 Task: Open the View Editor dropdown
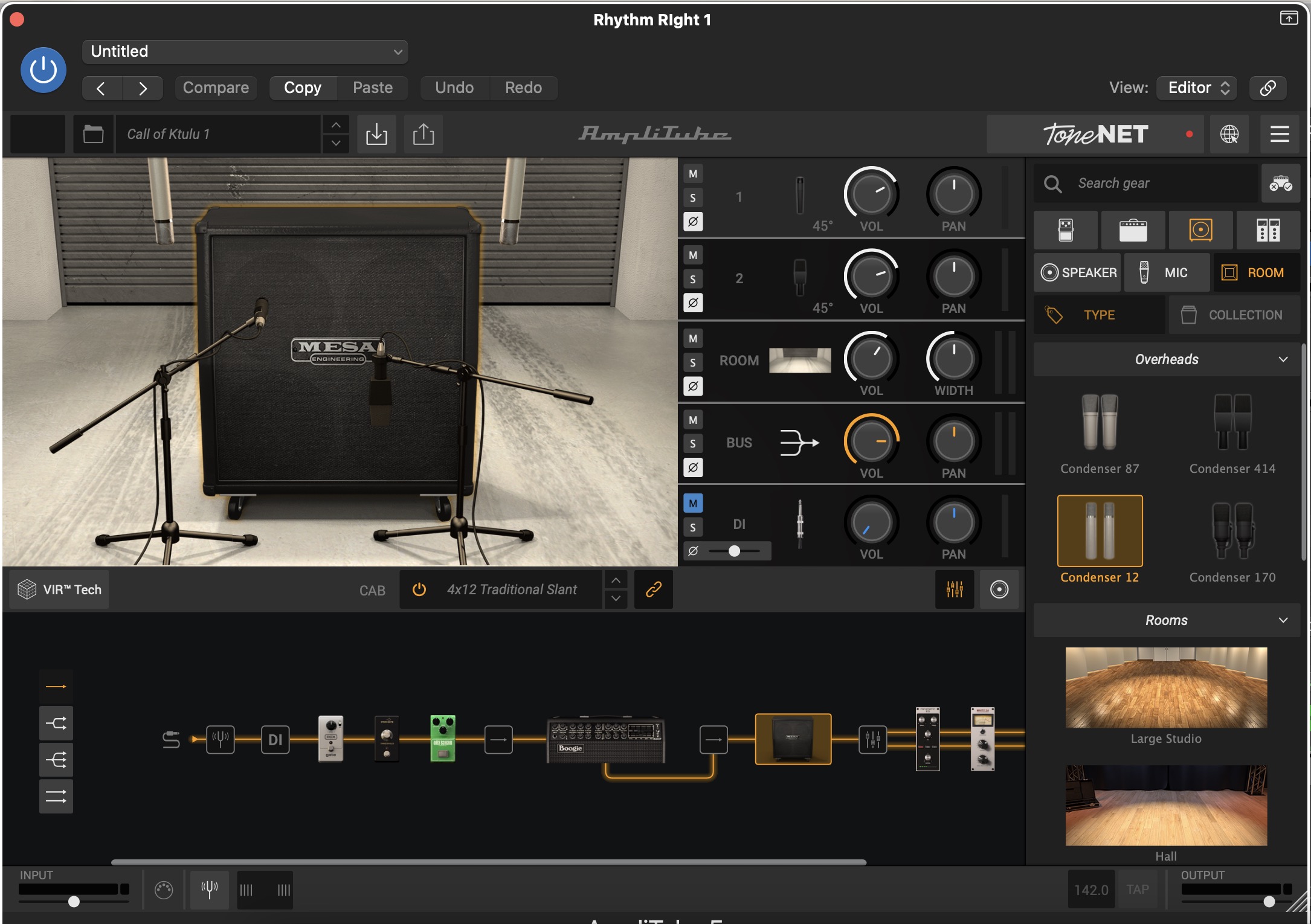click(1197, 88)
